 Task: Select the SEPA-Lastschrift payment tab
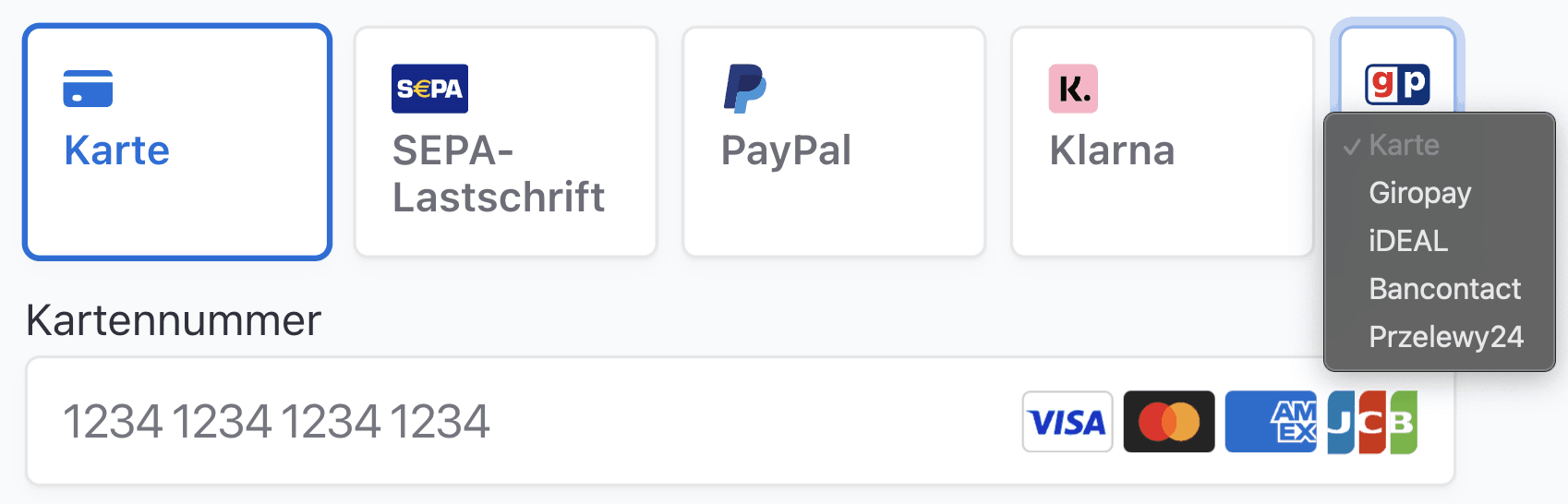506,142
